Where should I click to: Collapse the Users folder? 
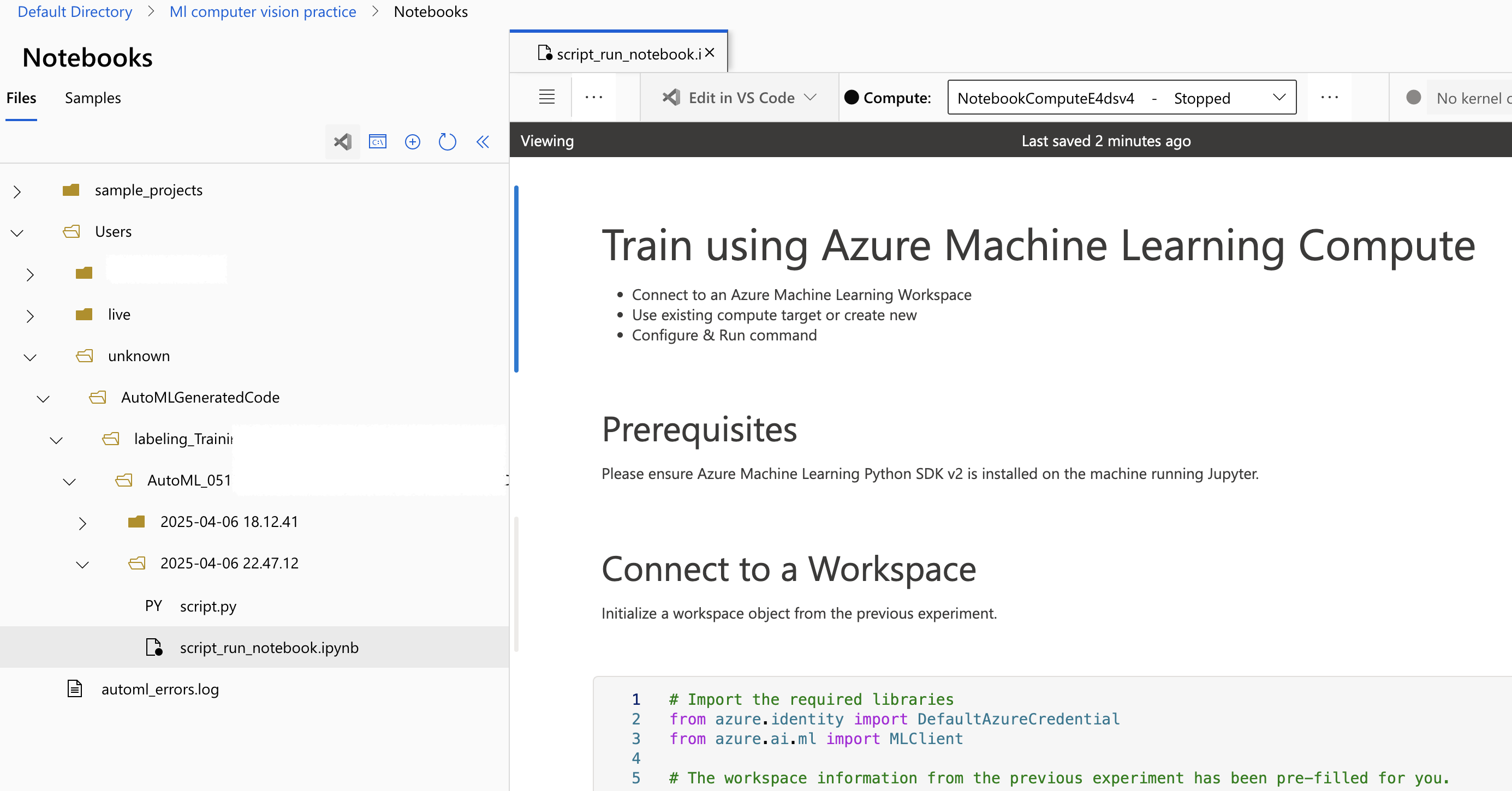[x=17, y=233]
